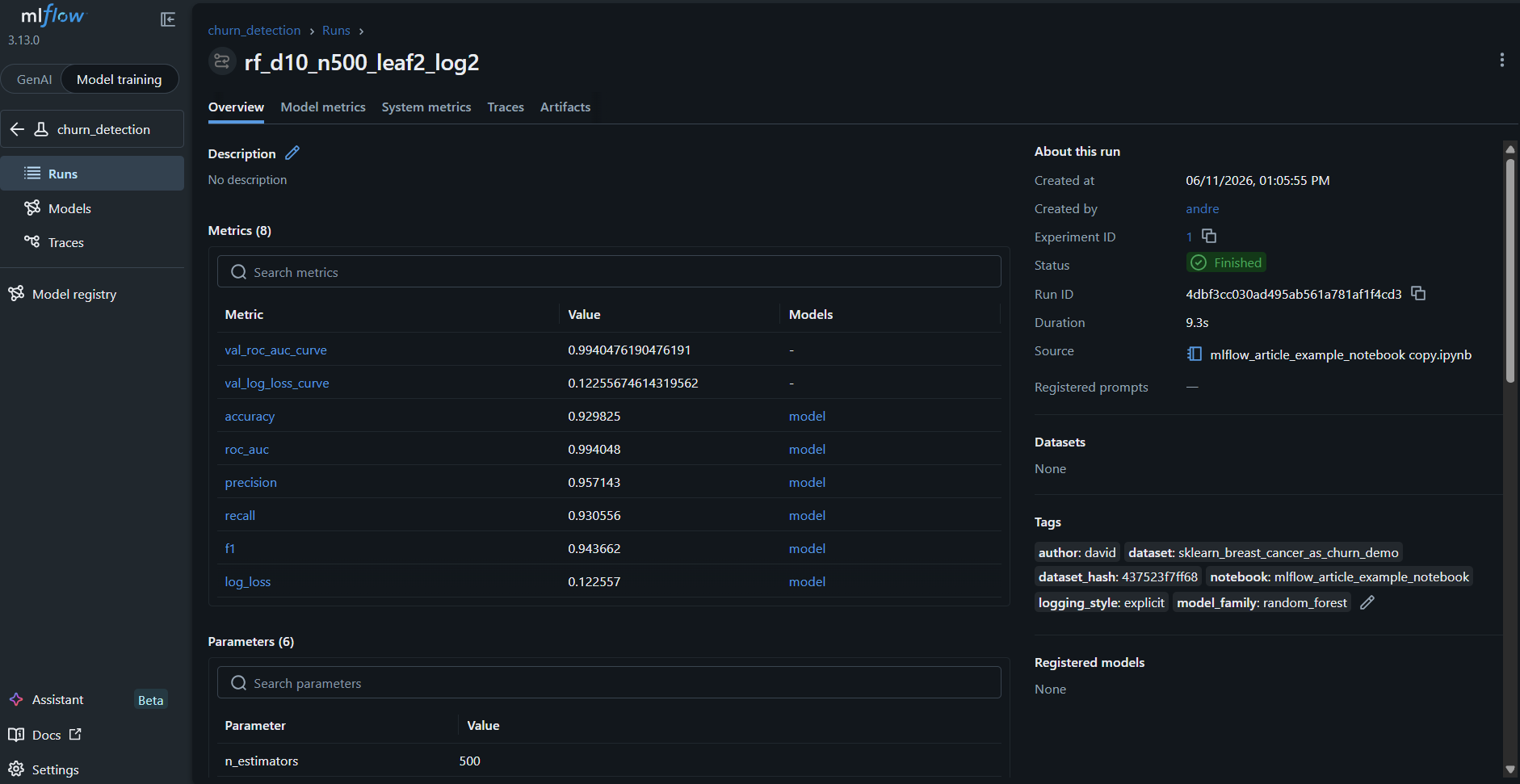Open the f1 metric link
The width and height of the screenshot is (1520, 784).
click(230, 548)
